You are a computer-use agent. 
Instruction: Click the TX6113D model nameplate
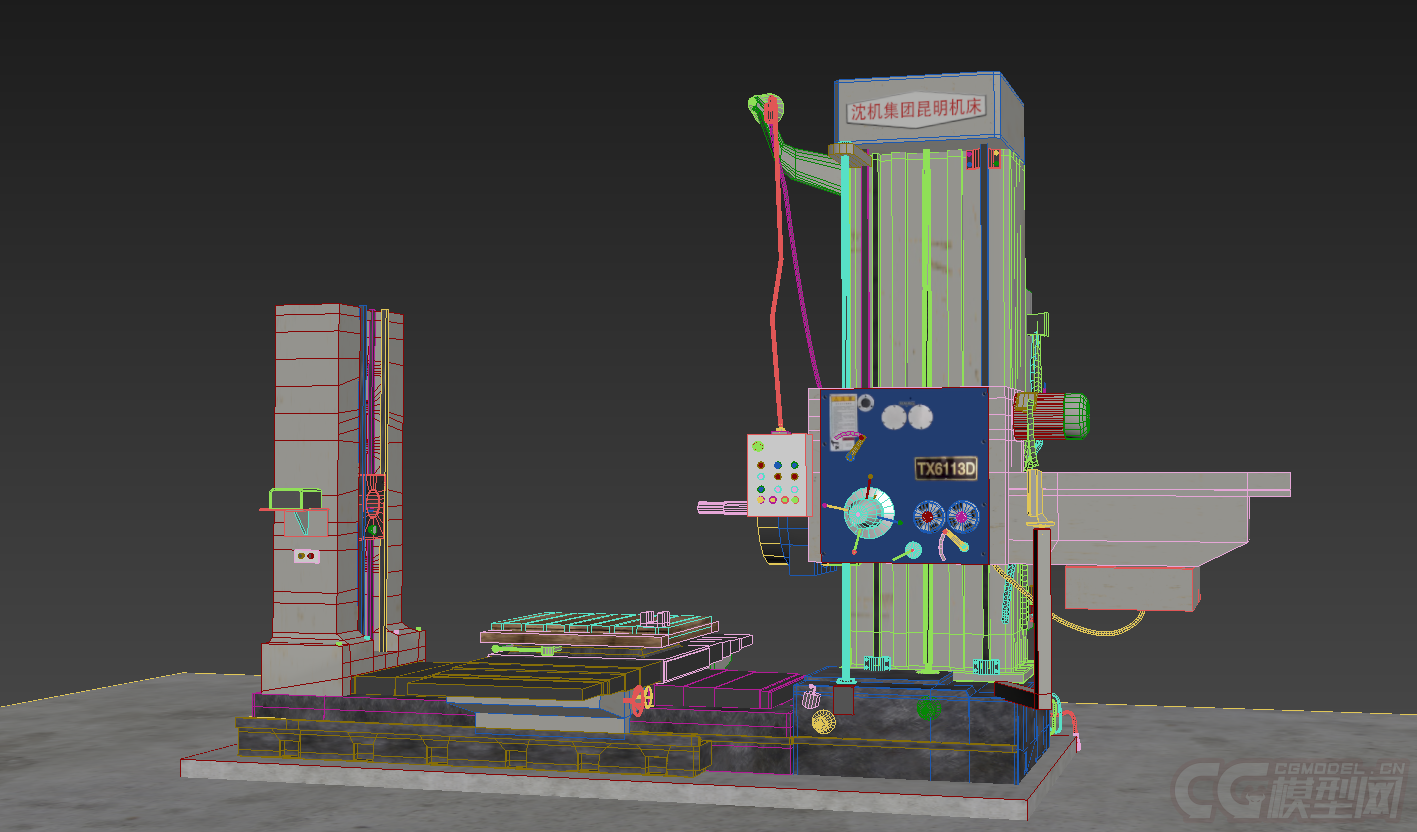click(945, 469)
